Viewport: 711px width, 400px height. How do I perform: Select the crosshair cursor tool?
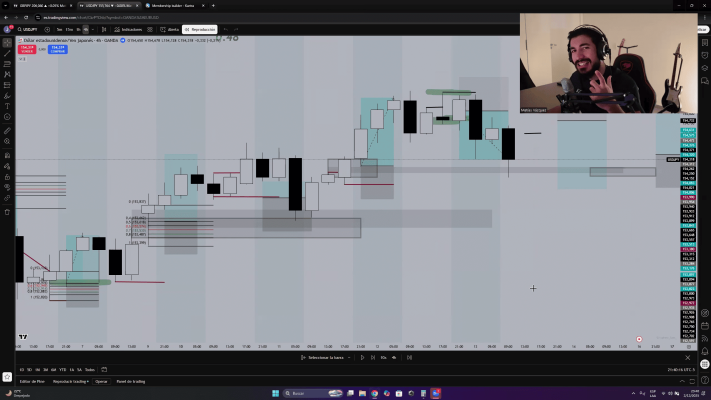click(x=7, y=43)
